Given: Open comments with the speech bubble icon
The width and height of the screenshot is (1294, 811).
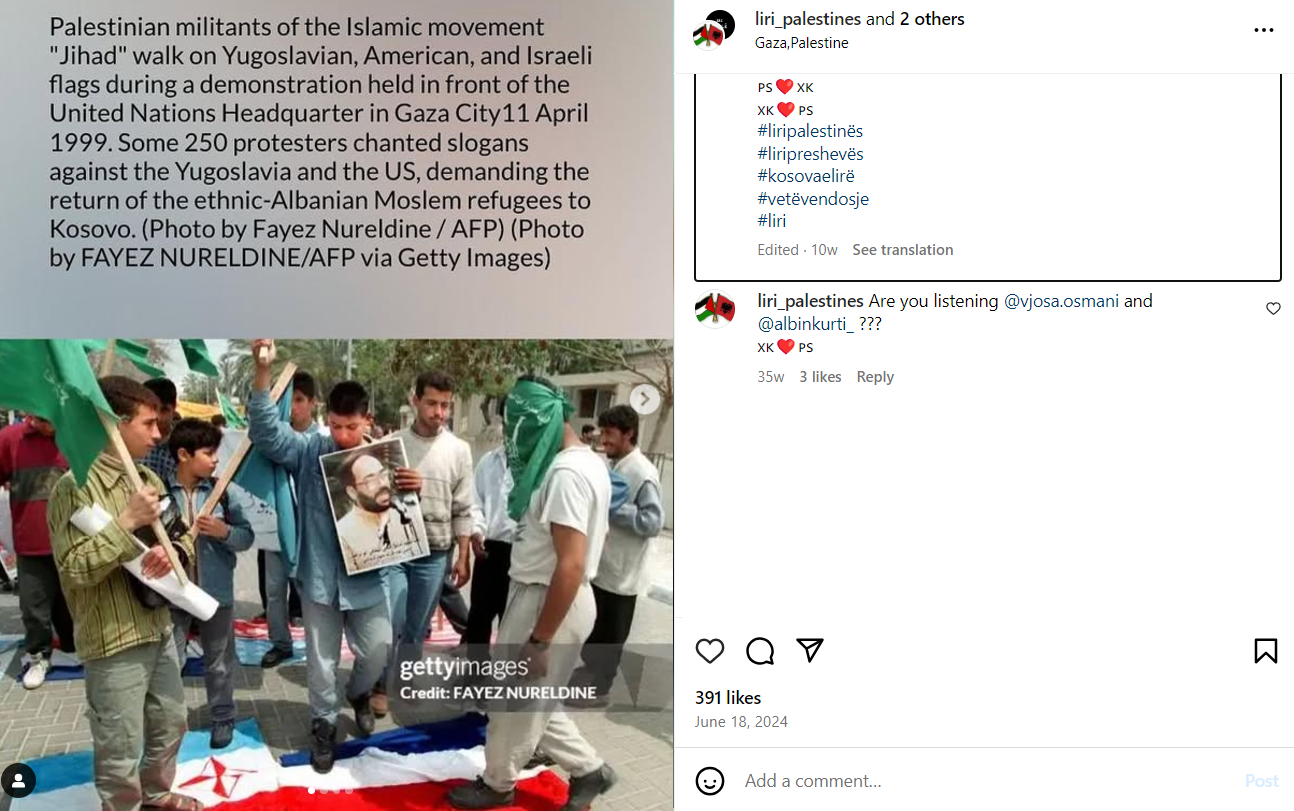Looking at the screenshot, I should pos(760,651).
